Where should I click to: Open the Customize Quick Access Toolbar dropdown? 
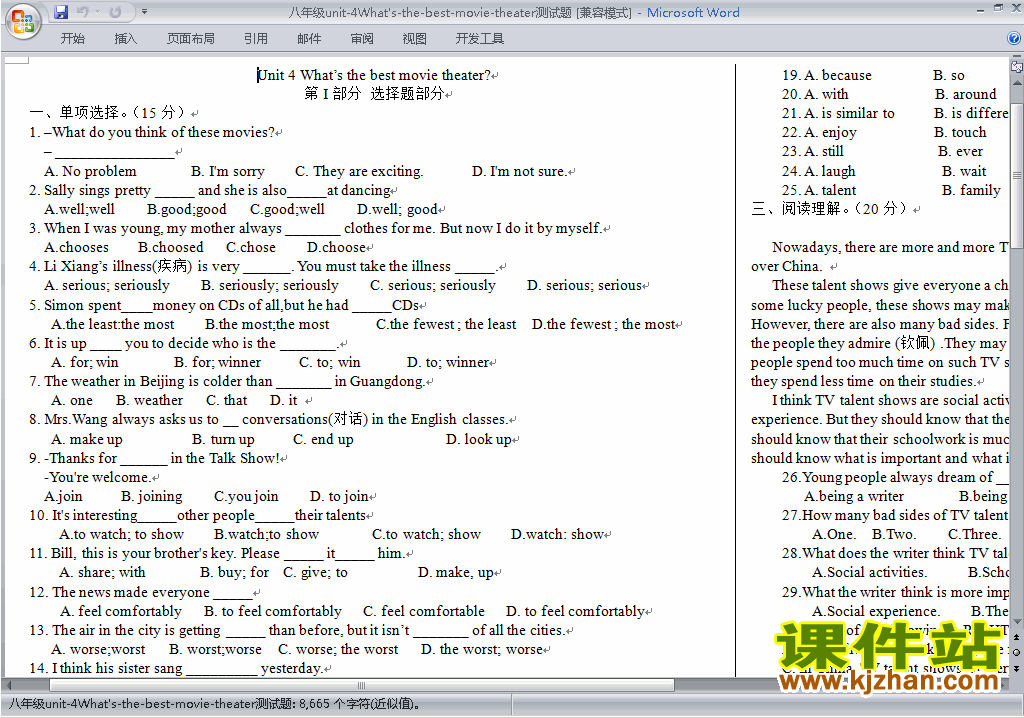tap(144, 12)
